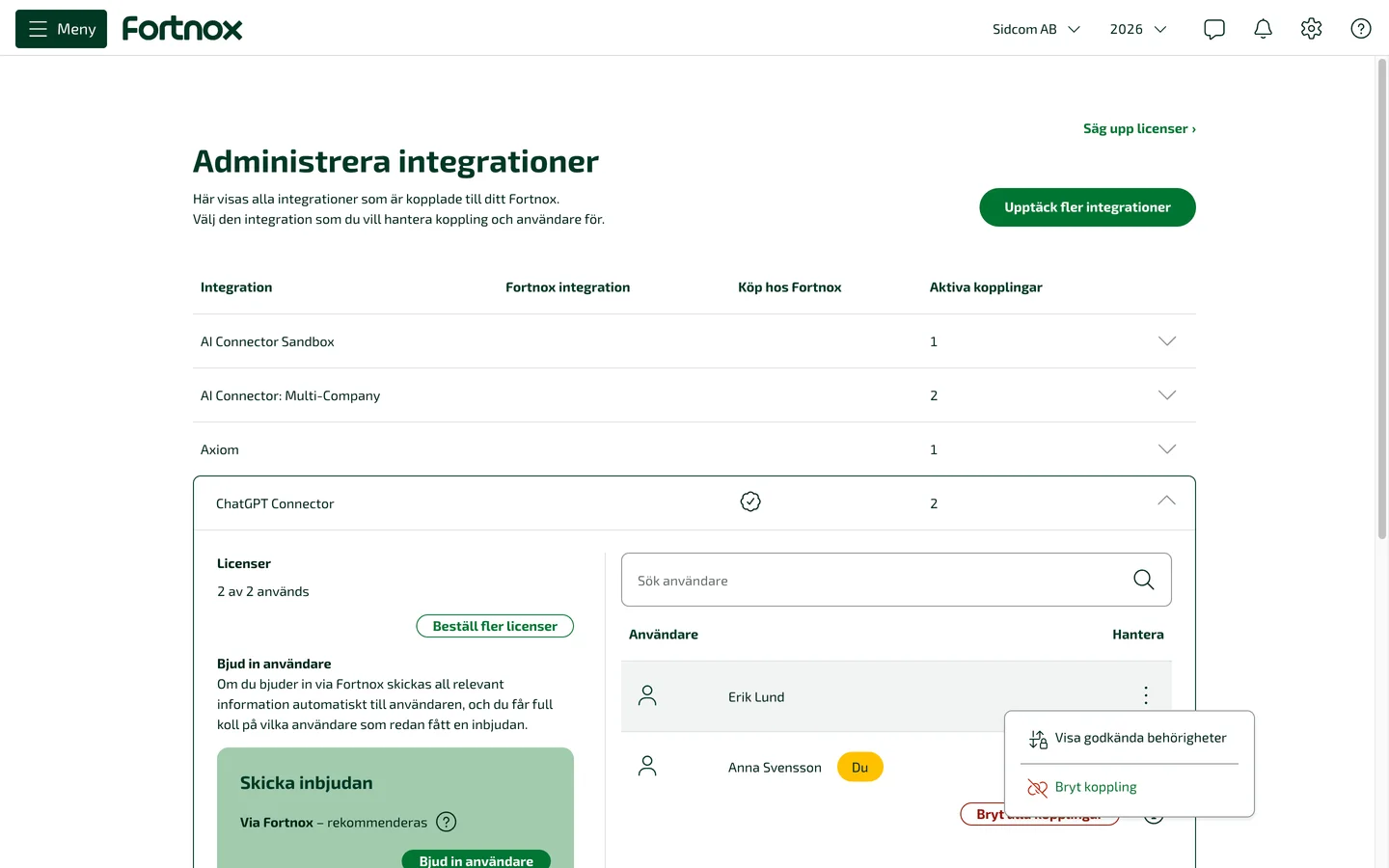Open the three-dot menu for Erik Lund

pos(1146,695)
